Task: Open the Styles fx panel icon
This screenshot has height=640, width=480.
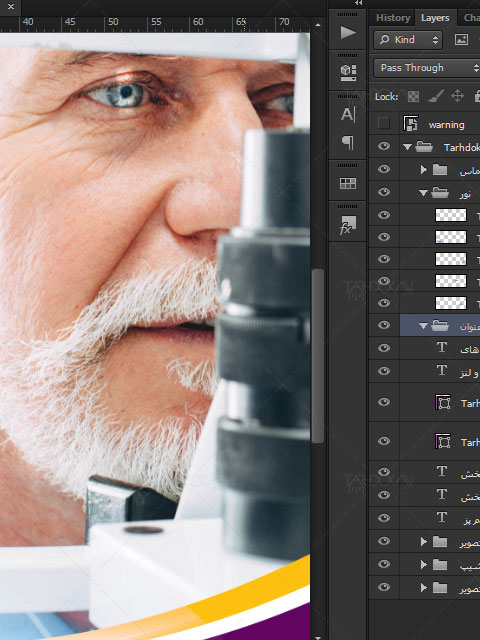Action: [348, 225]
